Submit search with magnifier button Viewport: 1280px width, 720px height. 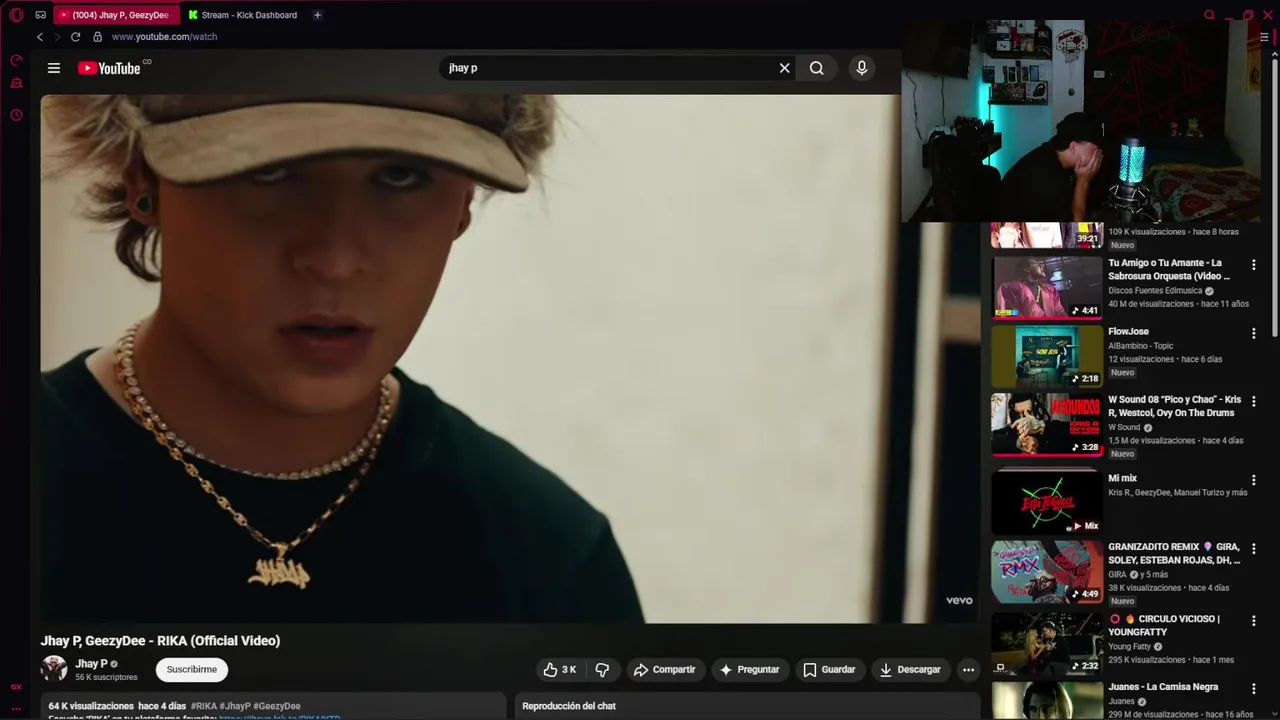pos(817,68)
